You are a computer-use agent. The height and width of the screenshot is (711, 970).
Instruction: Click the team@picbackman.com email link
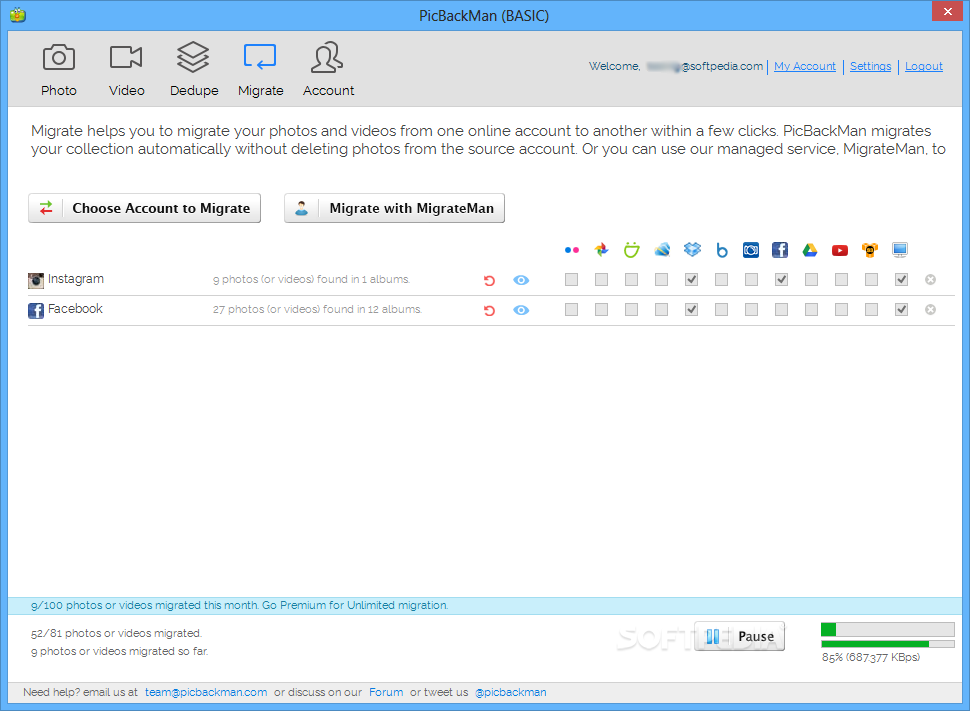click(206, 692)
